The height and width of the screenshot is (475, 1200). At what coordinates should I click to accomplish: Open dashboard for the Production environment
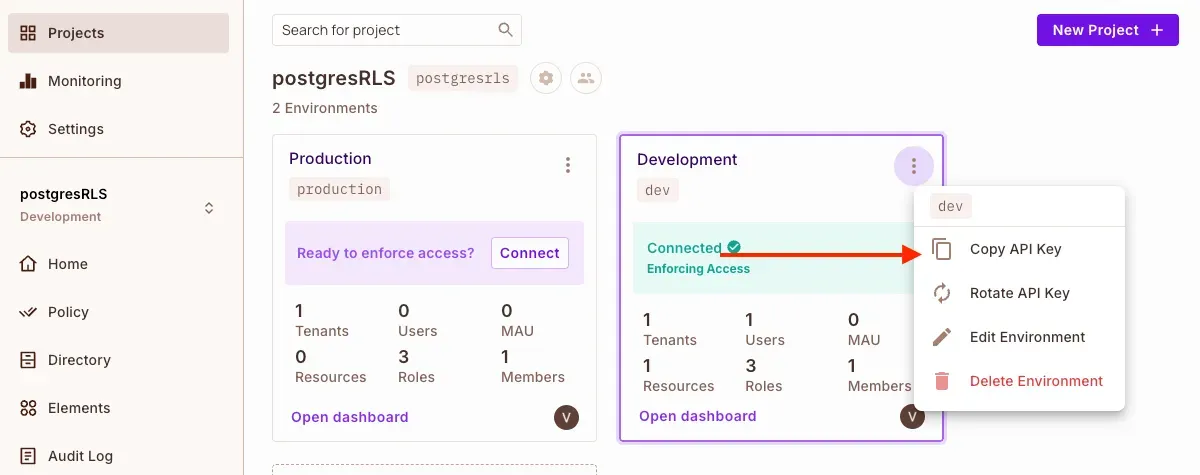pos(349,417)
